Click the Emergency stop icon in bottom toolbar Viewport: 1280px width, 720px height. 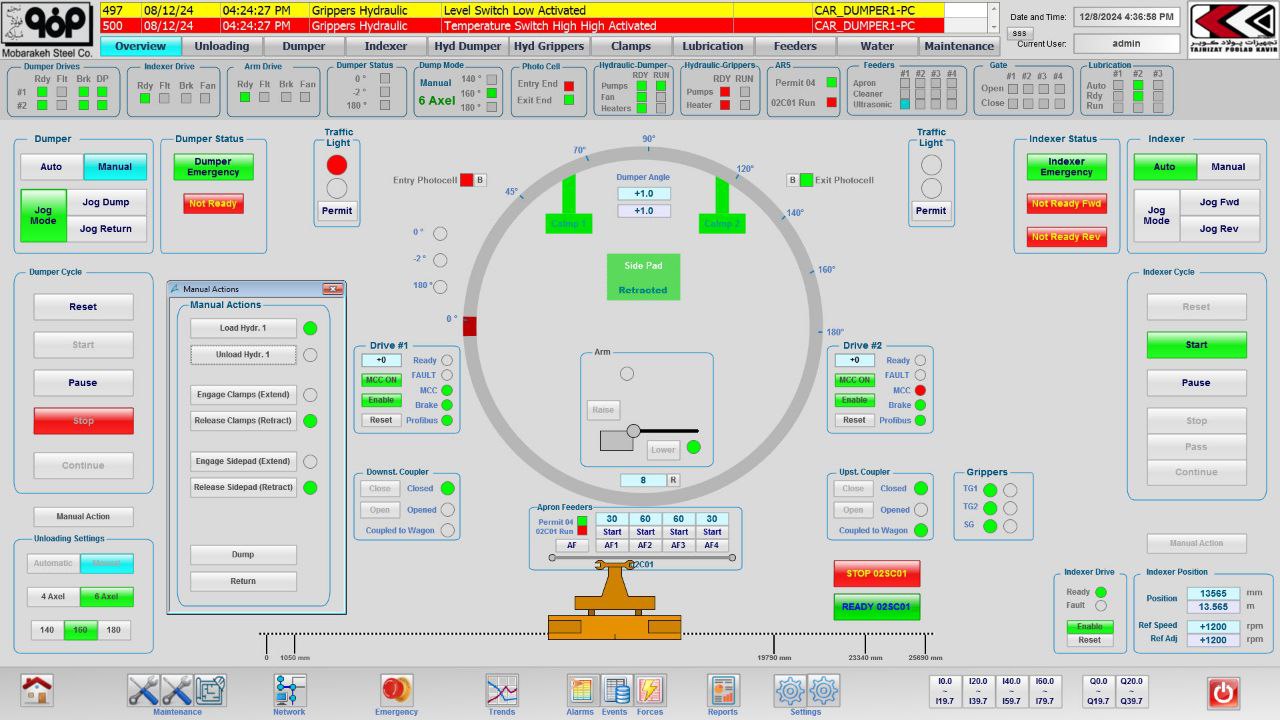[x=396, y=690]
